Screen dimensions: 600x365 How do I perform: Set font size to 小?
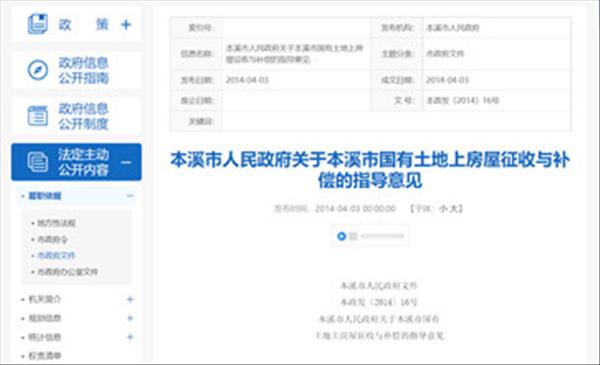[443, 209]
